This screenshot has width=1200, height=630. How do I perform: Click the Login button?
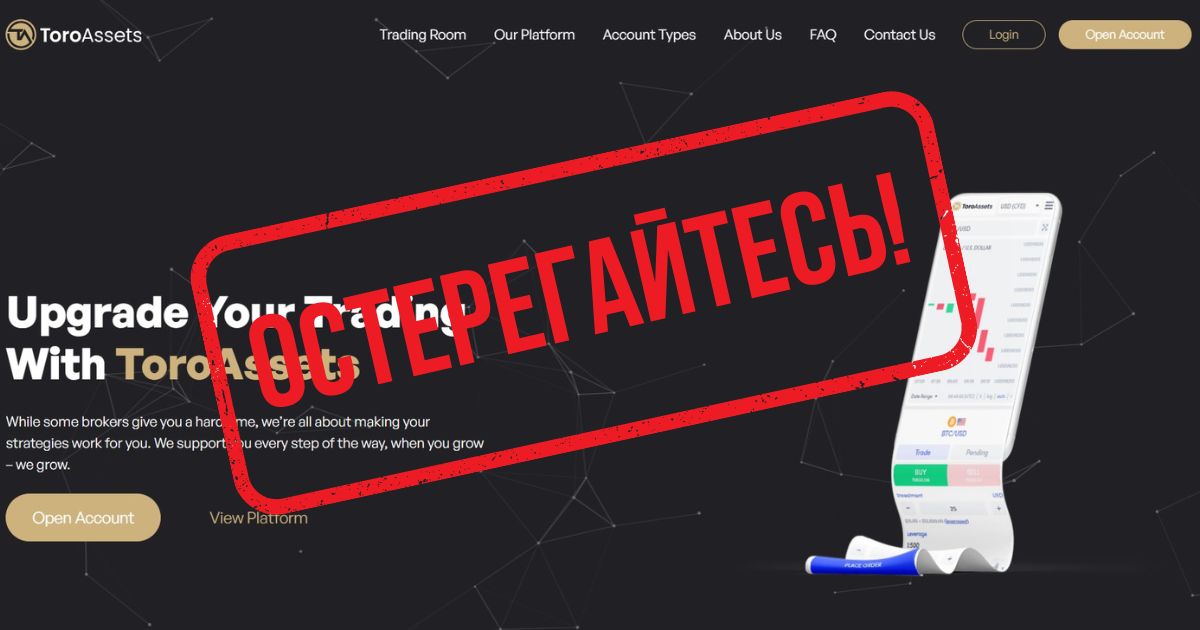[x=1004, y=35]
